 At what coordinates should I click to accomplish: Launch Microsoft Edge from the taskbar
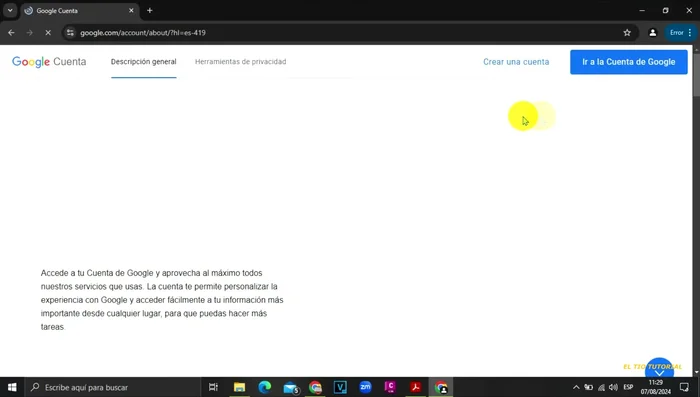coord(265,387)
